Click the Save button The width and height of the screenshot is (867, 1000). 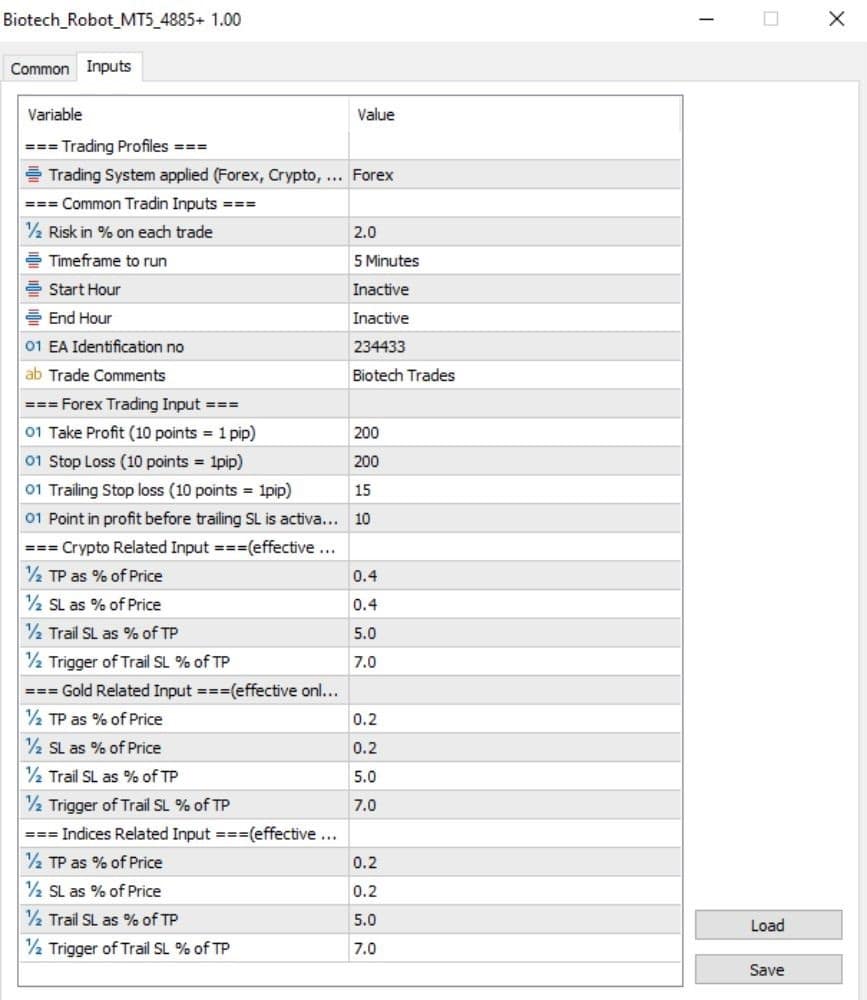(x=768, y=969)
